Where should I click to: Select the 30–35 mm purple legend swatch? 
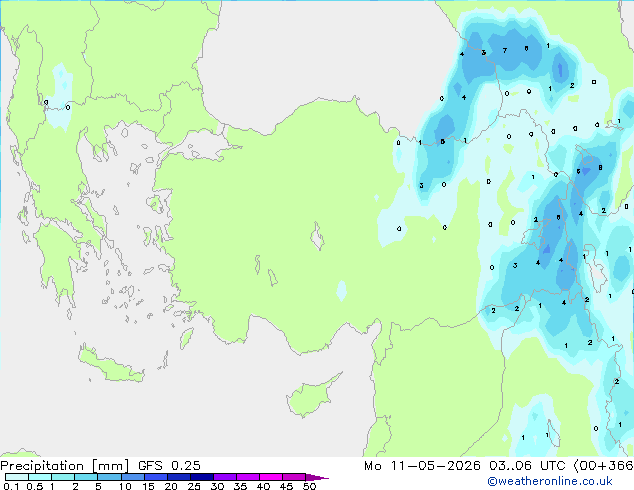tap(224, 477)
